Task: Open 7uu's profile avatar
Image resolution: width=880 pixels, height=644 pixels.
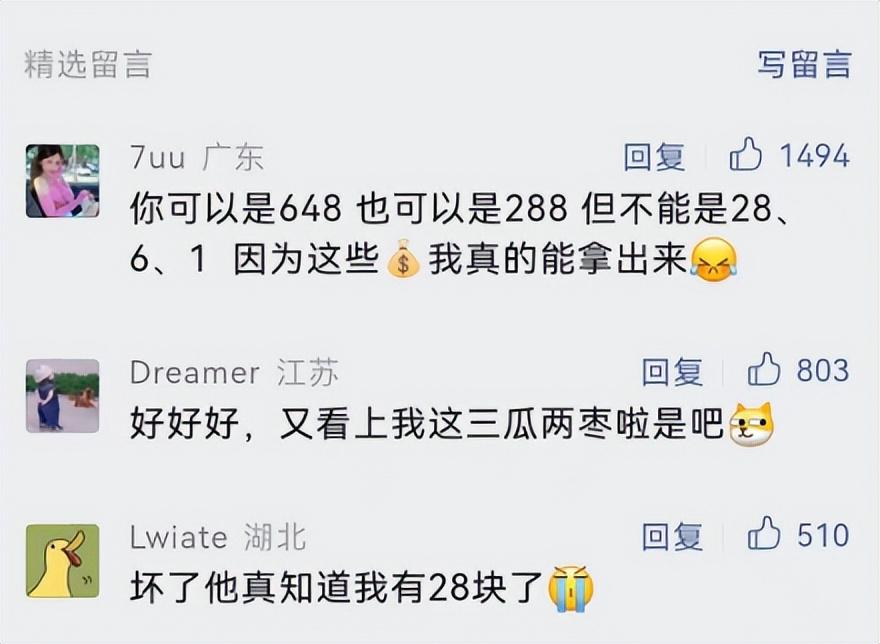Action: tap(62, 181)
